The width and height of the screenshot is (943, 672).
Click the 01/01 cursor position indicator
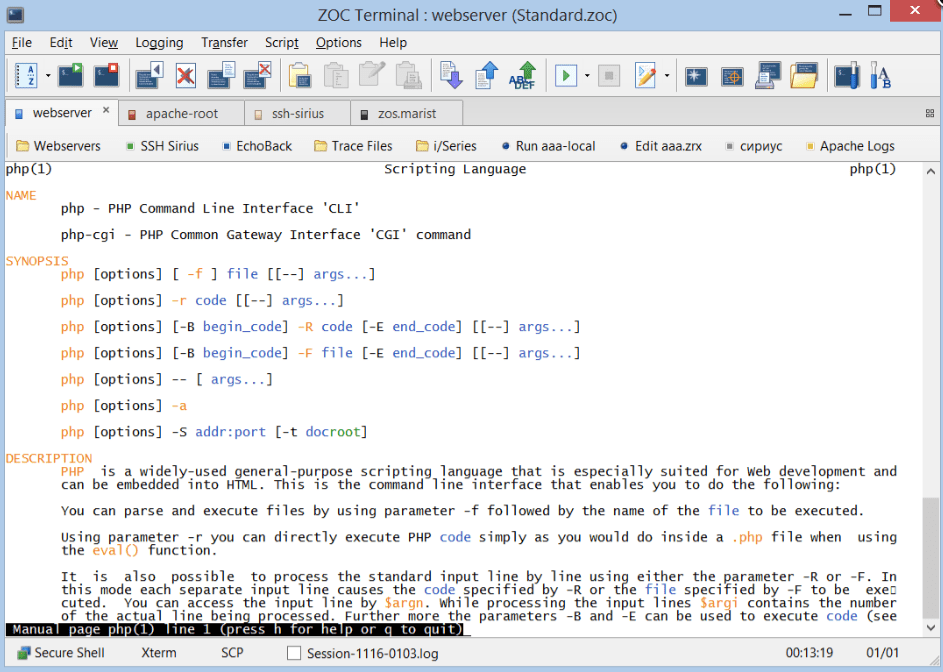883,653
